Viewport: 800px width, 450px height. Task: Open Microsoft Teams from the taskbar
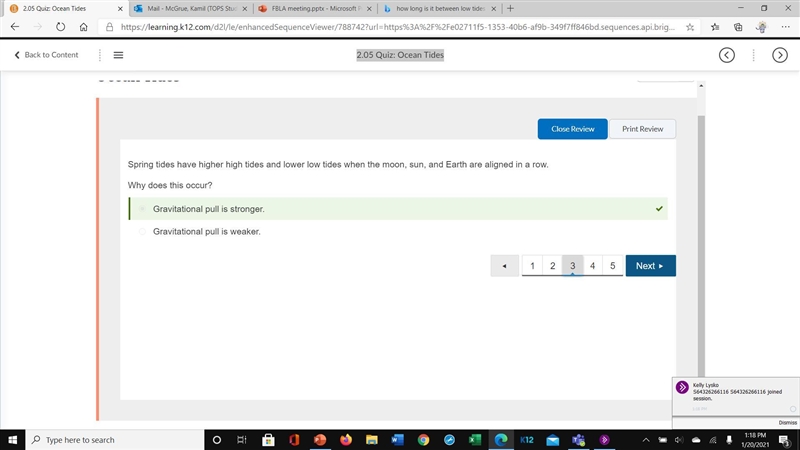(579, 440)
